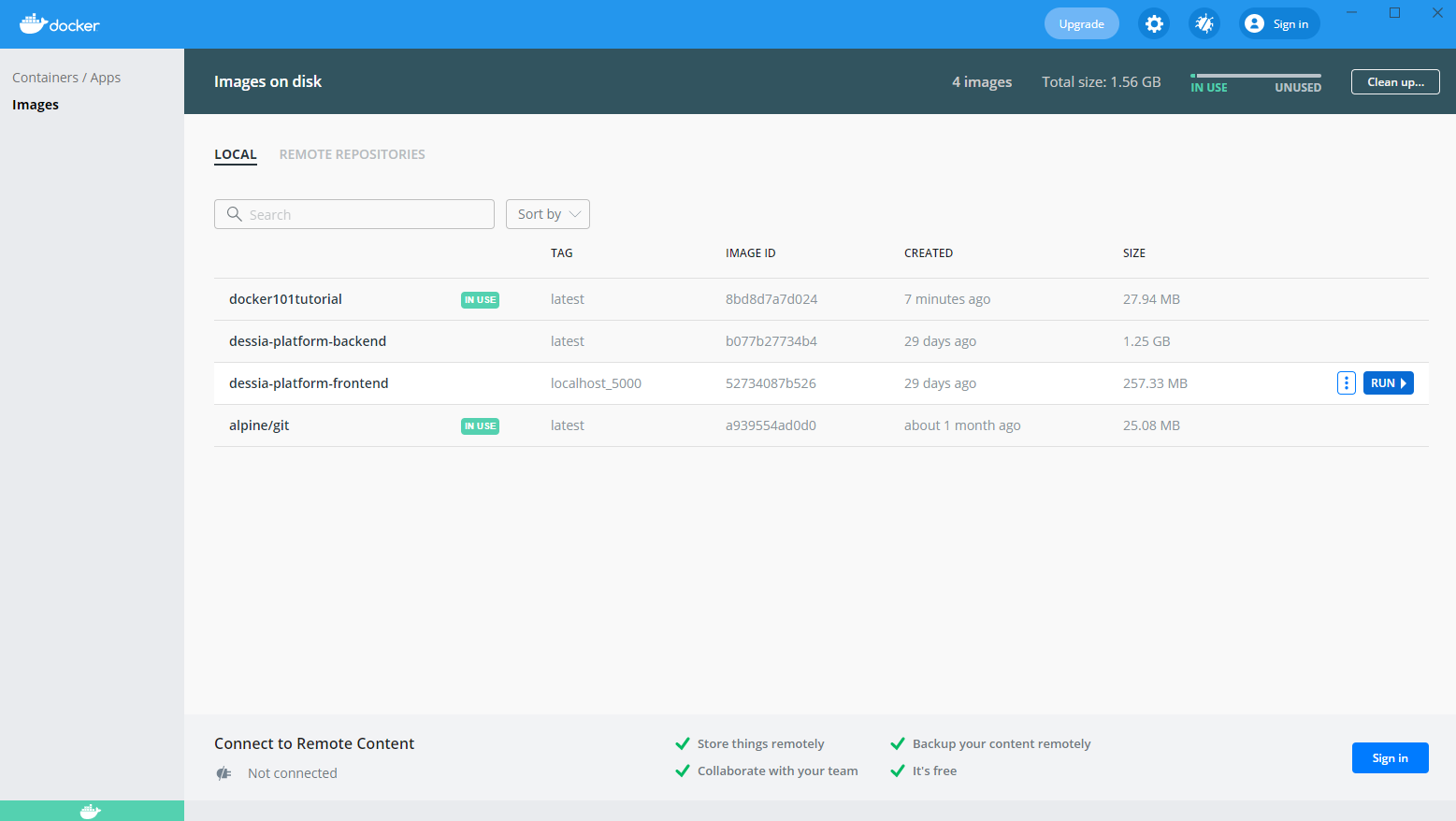This screenshot has height=821, width=1456.
Task: Click 'Collaborate with your team' item
Action: (x=768, y=771)
